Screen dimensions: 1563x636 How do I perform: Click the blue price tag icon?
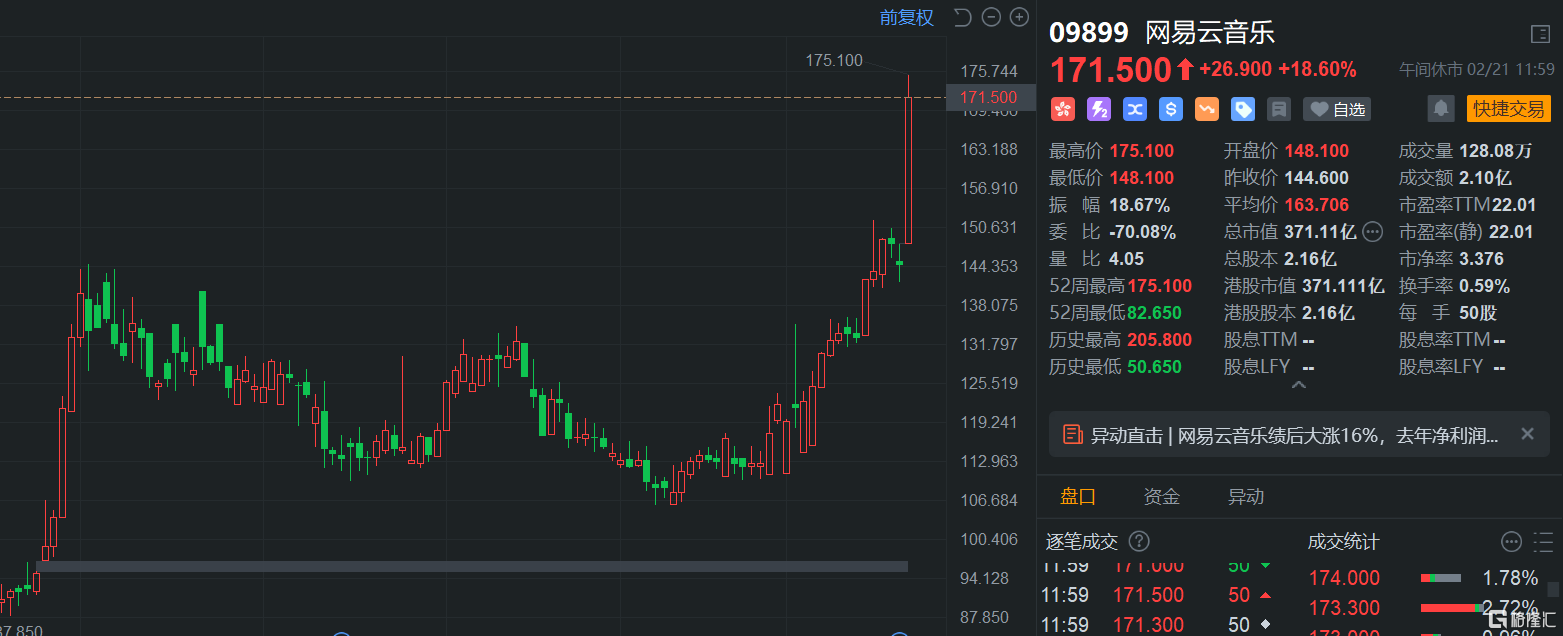click(1243, 109)
